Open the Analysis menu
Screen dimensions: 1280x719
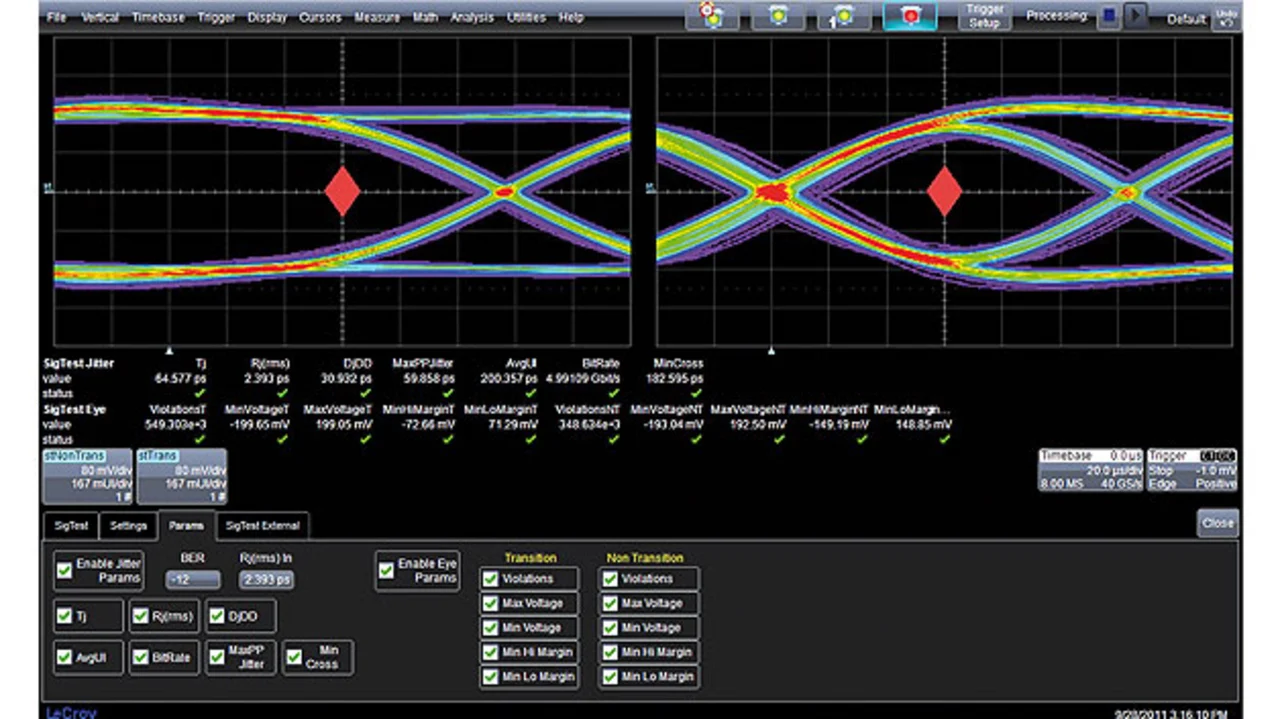tap(471, 17)
